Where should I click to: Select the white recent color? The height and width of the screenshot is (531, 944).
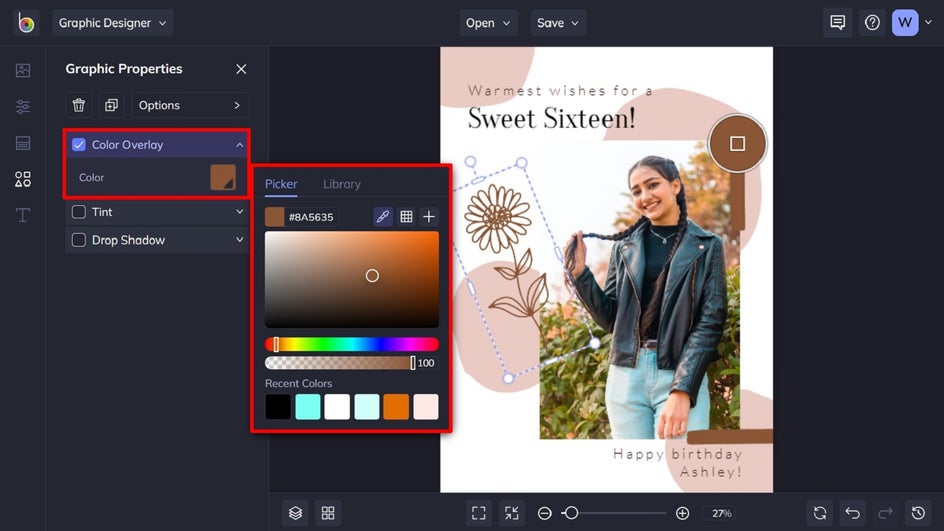(x=337, y=406)
